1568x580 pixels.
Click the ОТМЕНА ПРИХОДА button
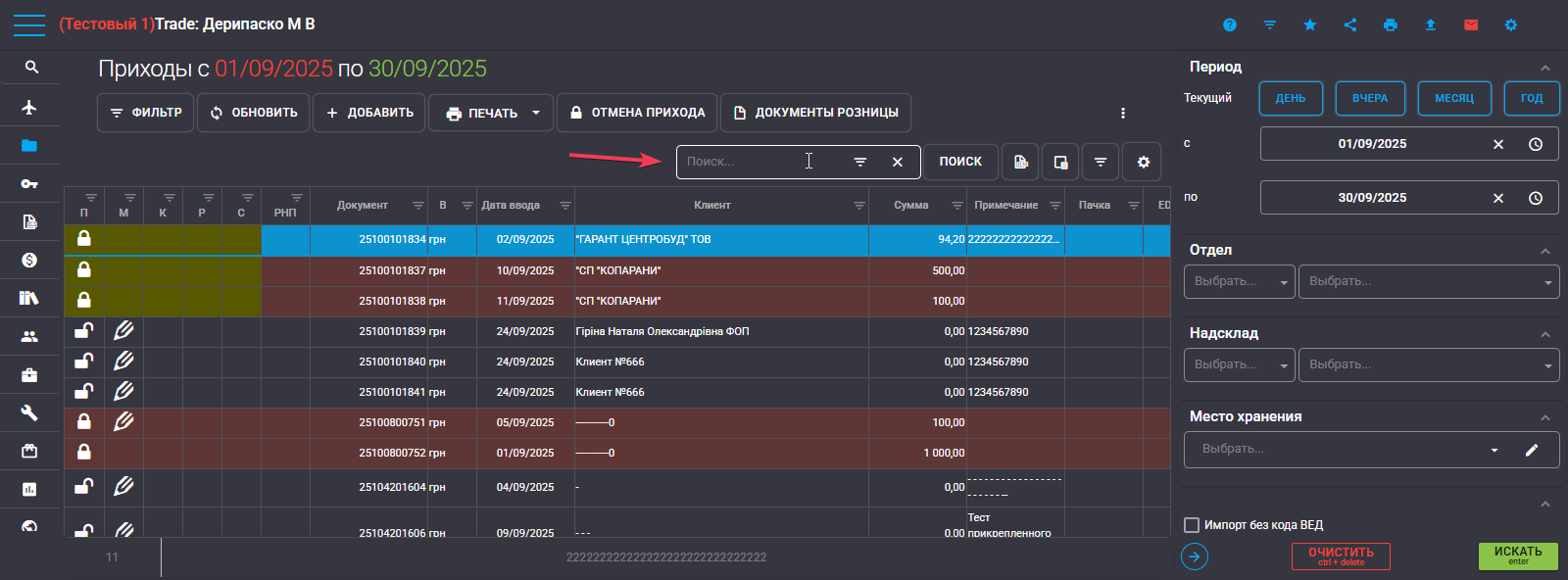coord(637,113)
